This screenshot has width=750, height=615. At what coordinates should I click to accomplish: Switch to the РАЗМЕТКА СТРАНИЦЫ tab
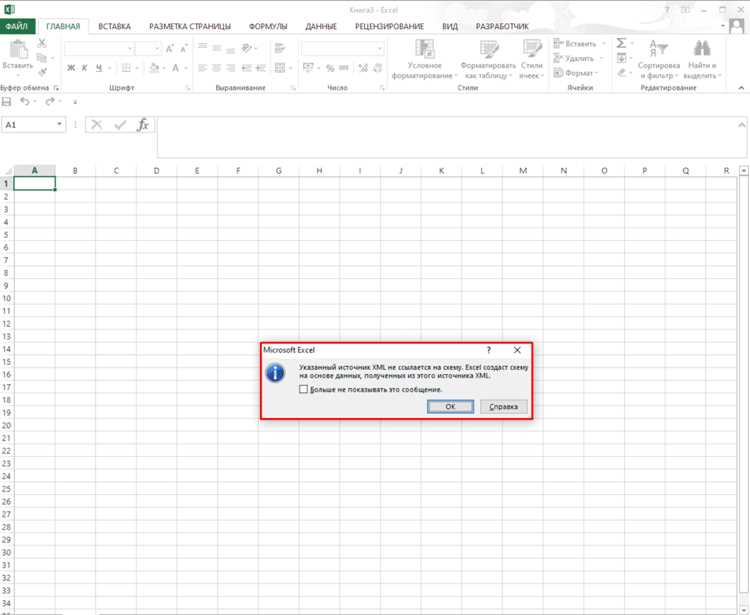pos(190,26)
